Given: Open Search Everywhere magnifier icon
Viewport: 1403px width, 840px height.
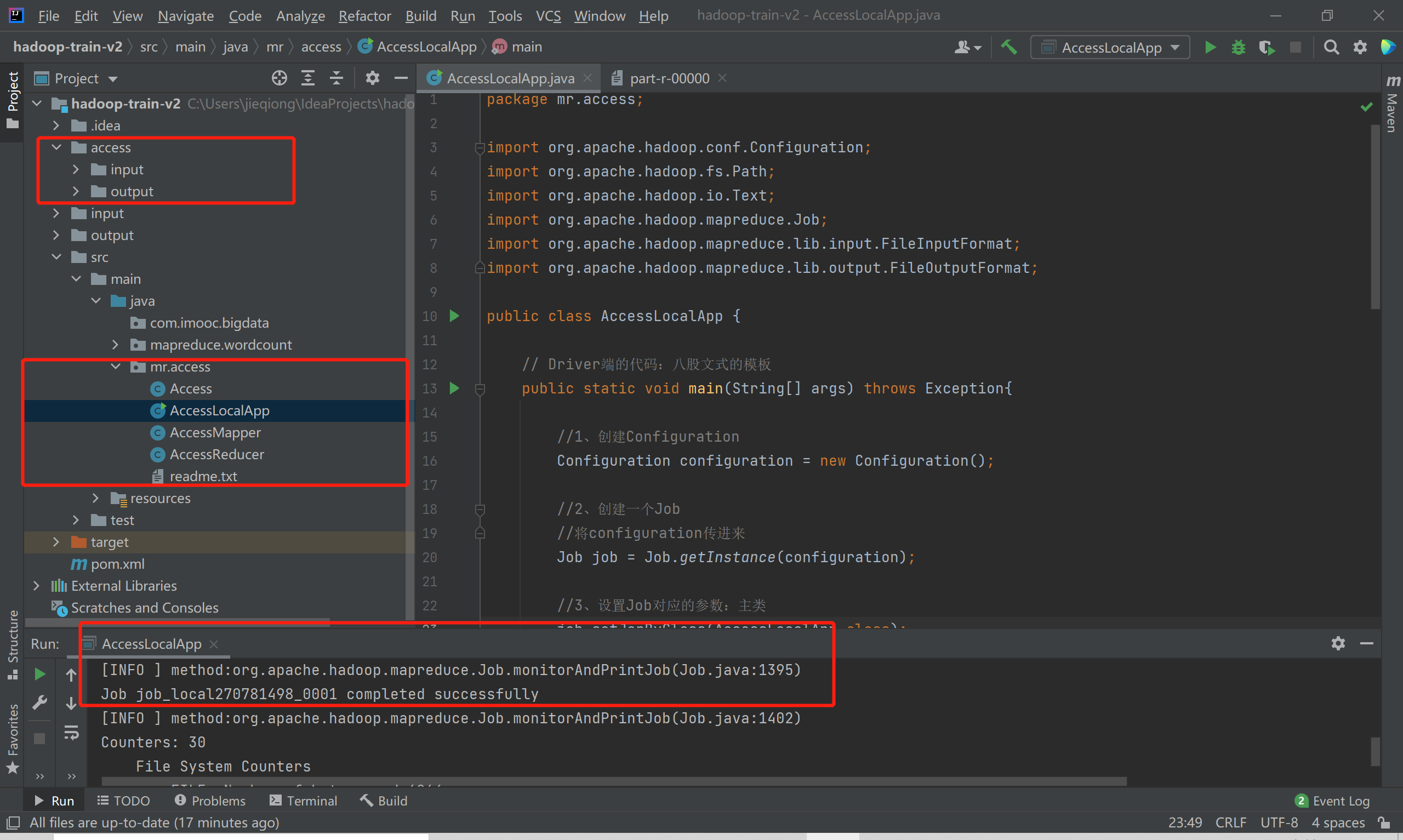Looking at the screenshot, I should [x=1331, y=48].
